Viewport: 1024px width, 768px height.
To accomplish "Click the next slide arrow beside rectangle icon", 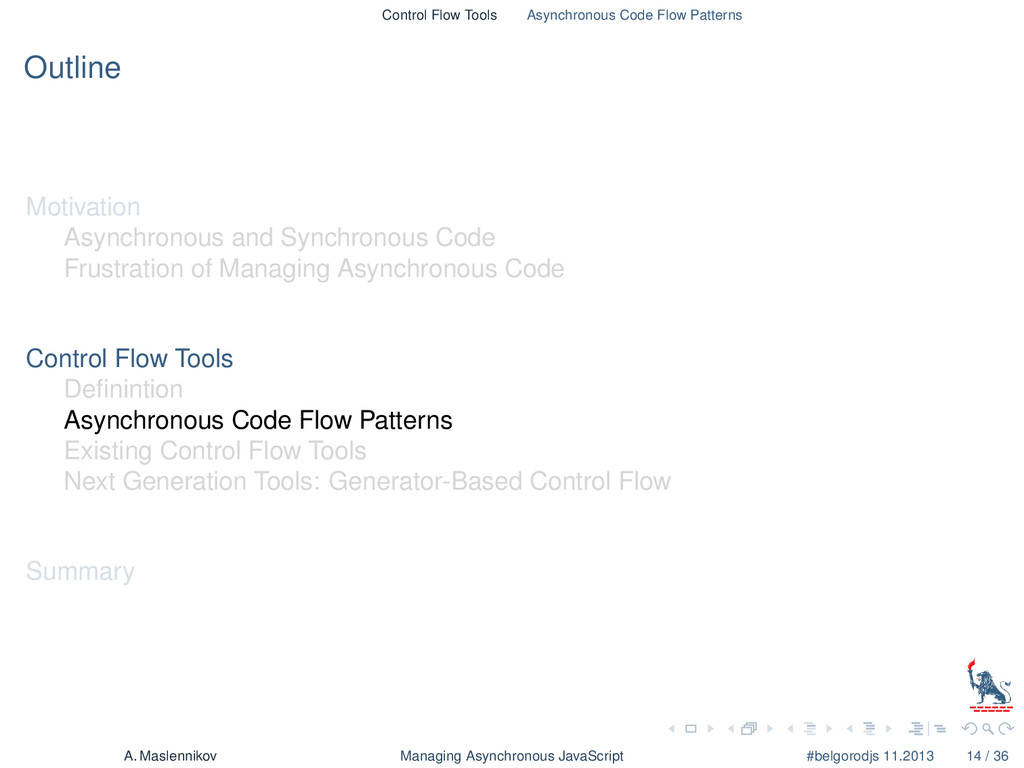I will [x=711, y=729].
